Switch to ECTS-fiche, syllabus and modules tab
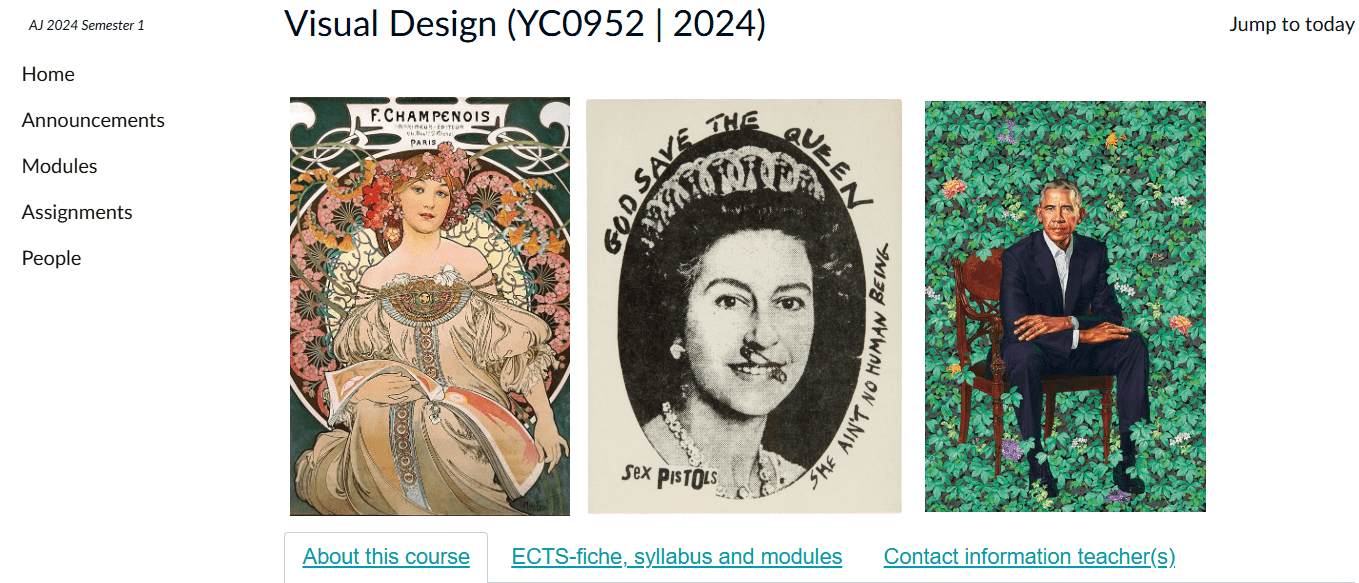 click(x=677, y=557)
